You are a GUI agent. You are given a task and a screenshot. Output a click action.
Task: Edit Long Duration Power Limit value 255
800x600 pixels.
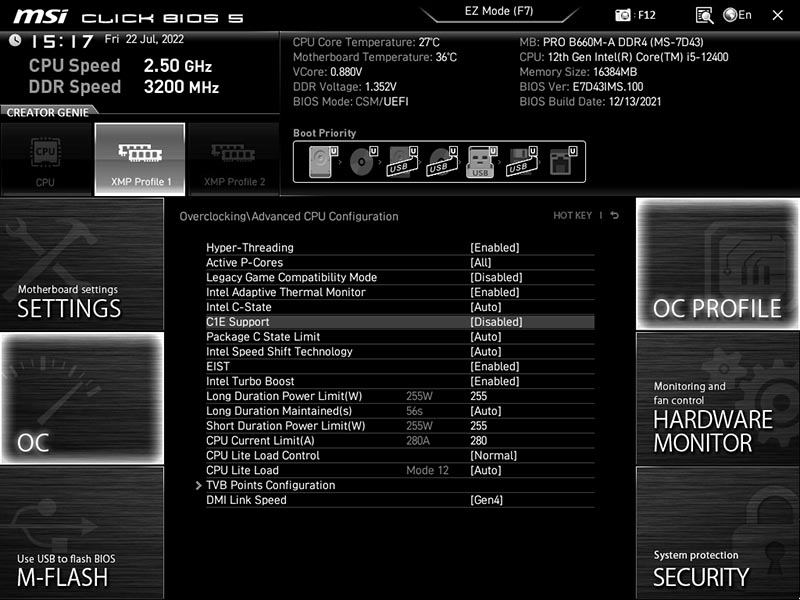tap(479, 396)
